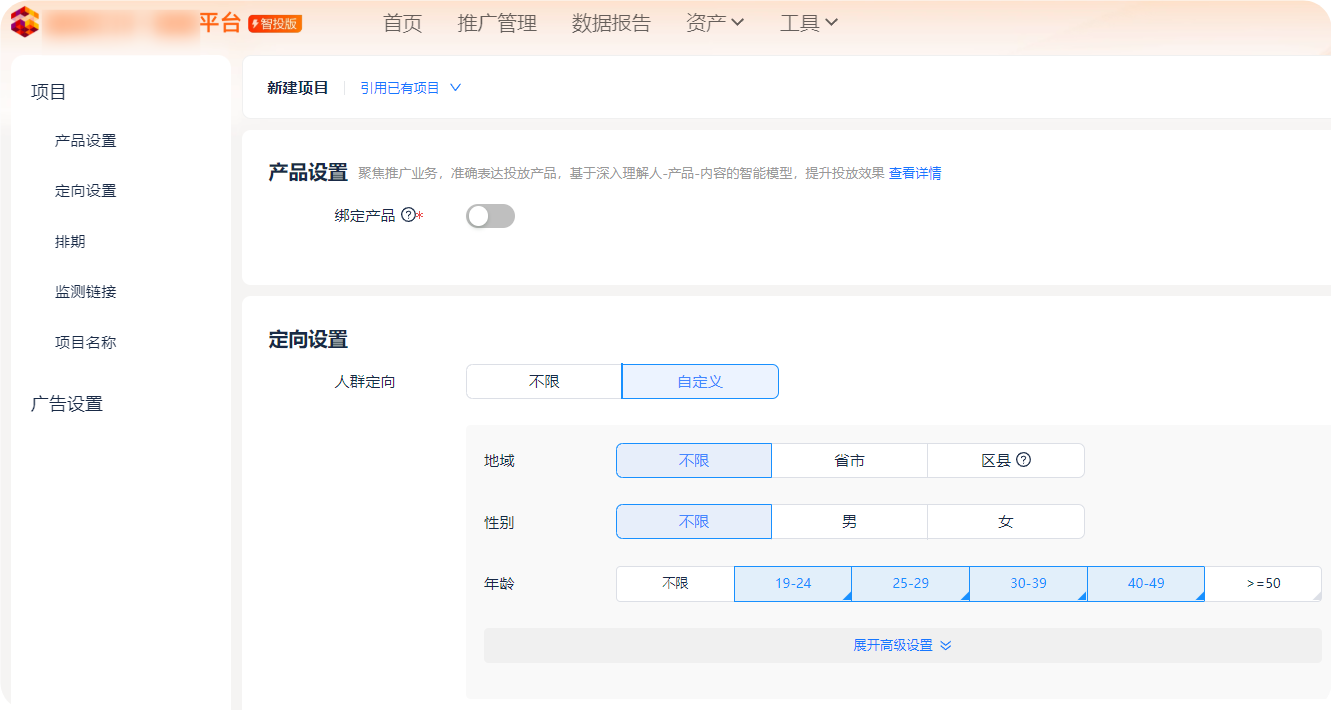1331x710 pixels.
Task: Open help icon next to 区县
Action: tap(1023, 460)
